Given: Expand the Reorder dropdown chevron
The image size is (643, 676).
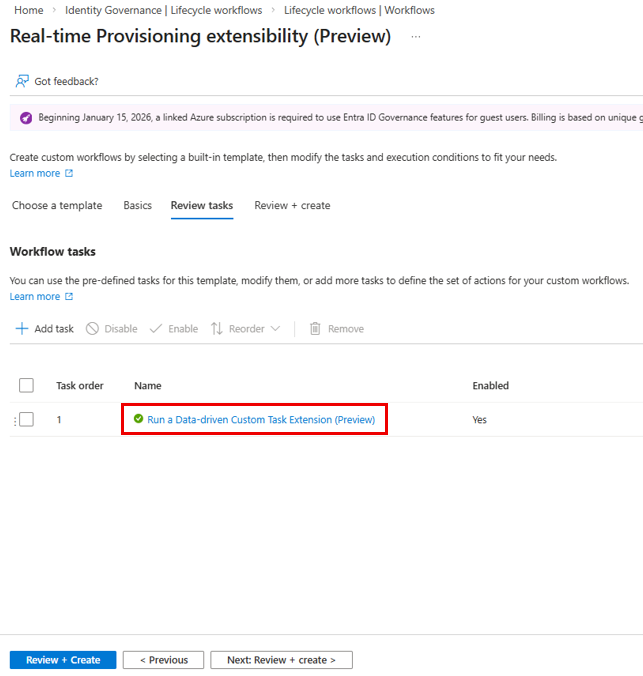Looking at the screenshot, I should point(275,329).
